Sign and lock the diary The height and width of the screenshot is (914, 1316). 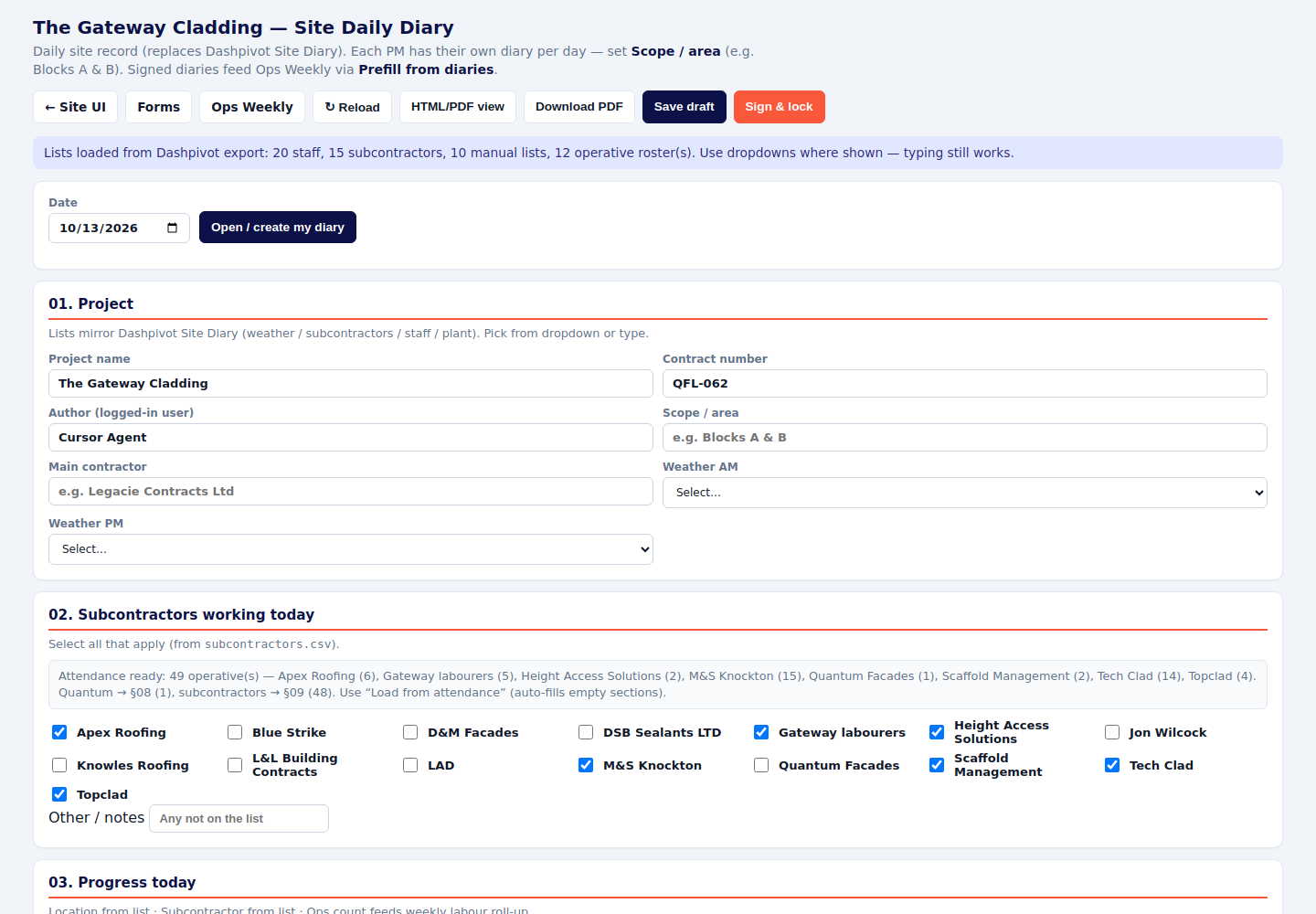[x=780, y=107]
